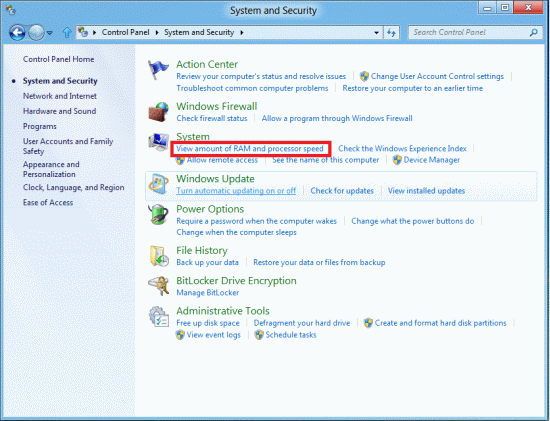The height and width of the screenshot is (421, 550).
Task: Open the Windows Firewall heading
Action: pos(216,106)
